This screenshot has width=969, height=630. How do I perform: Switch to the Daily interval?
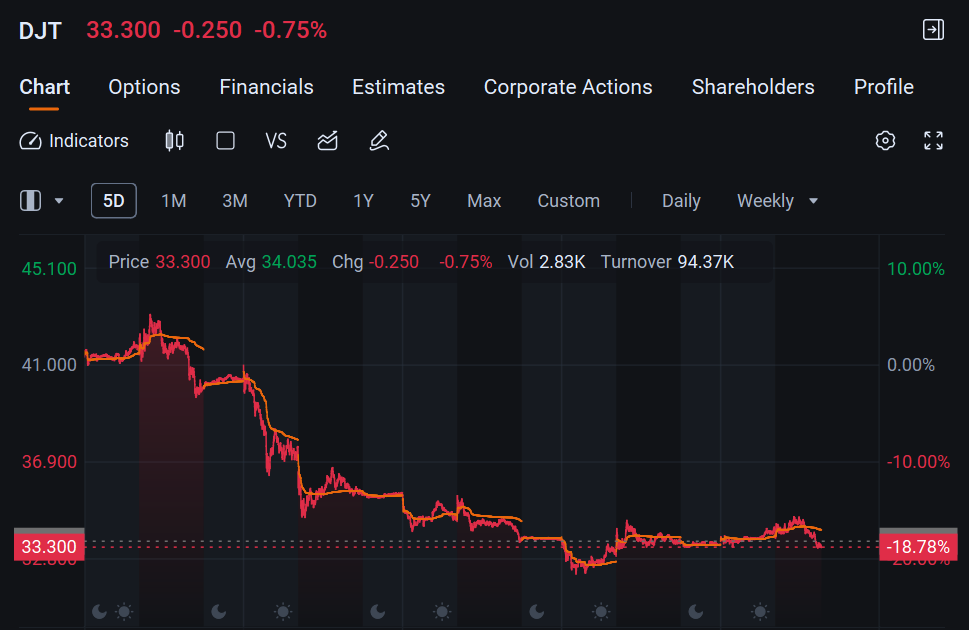click(681, 201)
